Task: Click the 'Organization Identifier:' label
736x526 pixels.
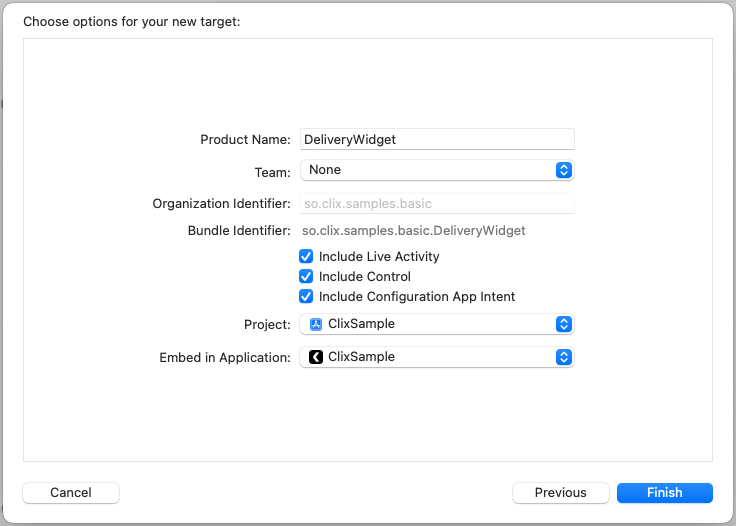Action: pos(222,204)
